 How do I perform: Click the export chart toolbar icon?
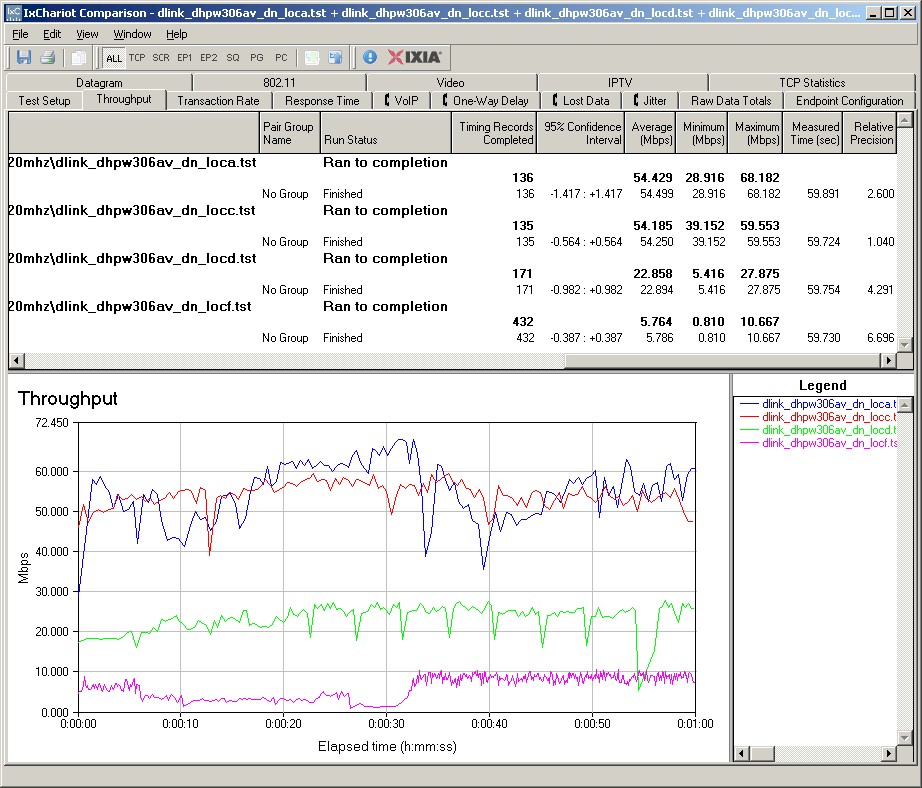(312, 58)
